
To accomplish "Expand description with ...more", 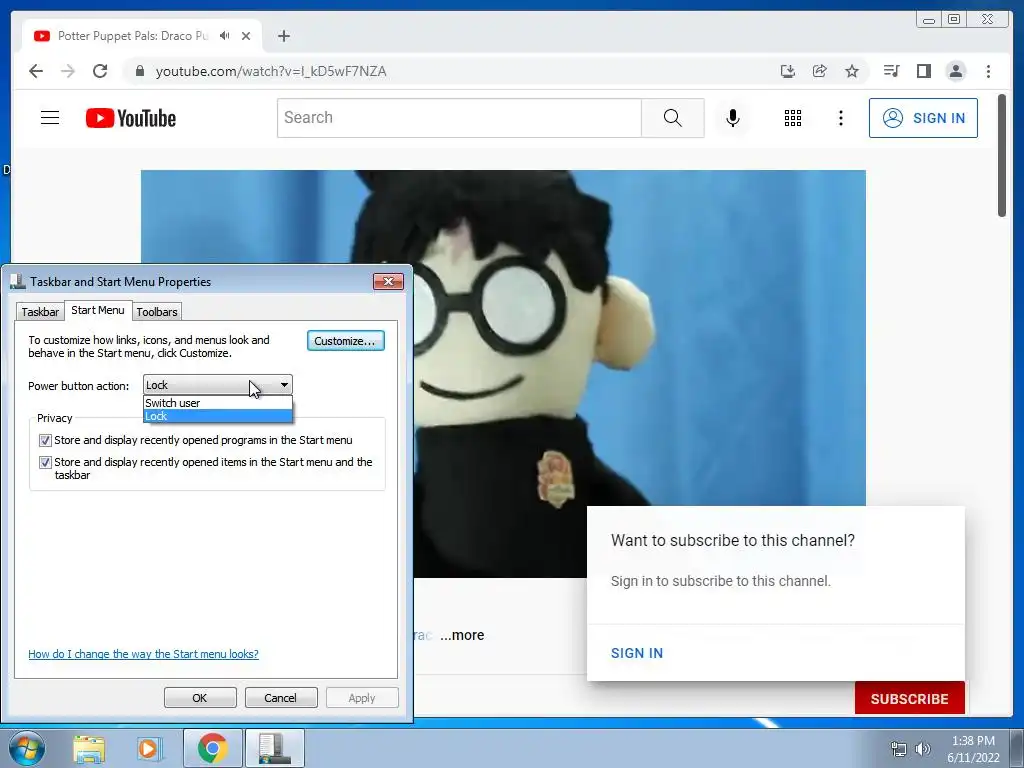I will [462, 635].
